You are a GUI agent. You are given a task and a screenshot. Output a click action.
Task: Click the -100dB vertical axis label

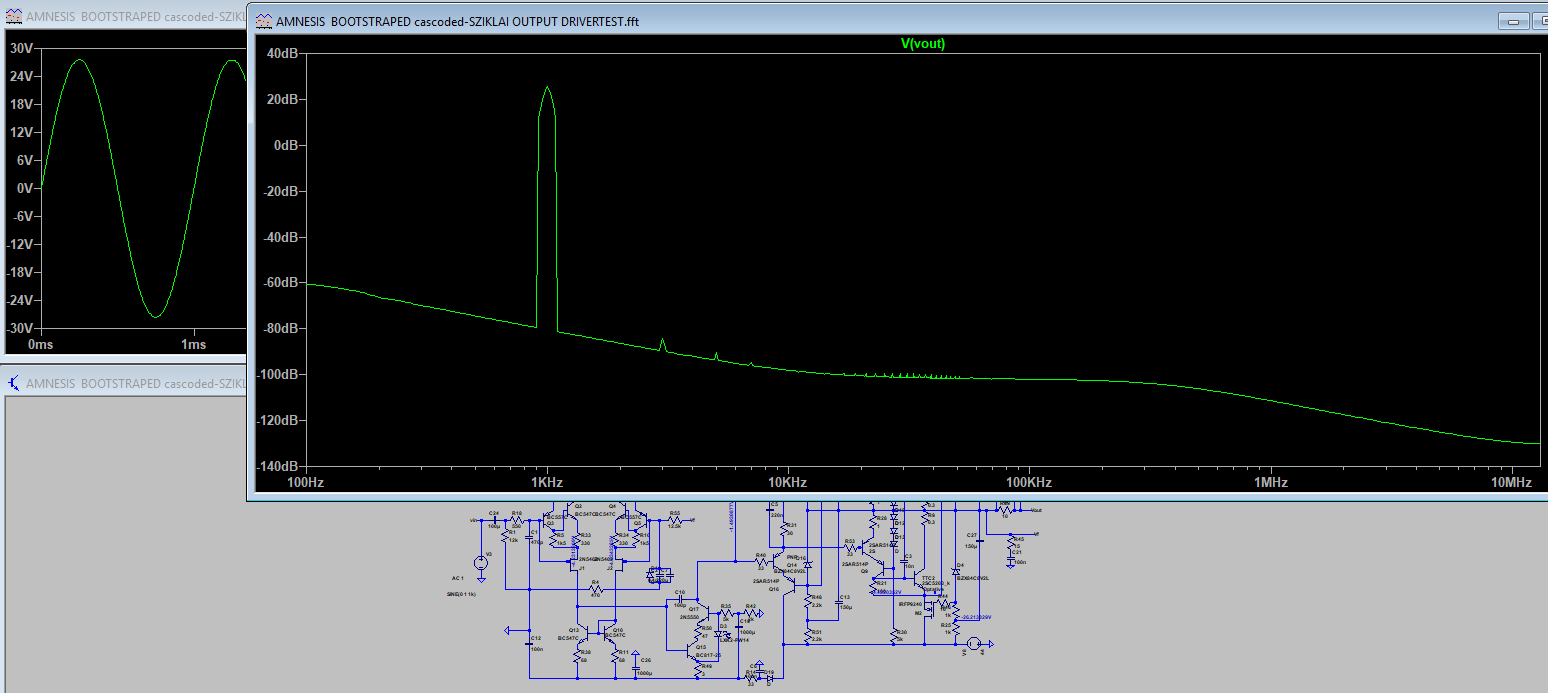coord(276,375)
